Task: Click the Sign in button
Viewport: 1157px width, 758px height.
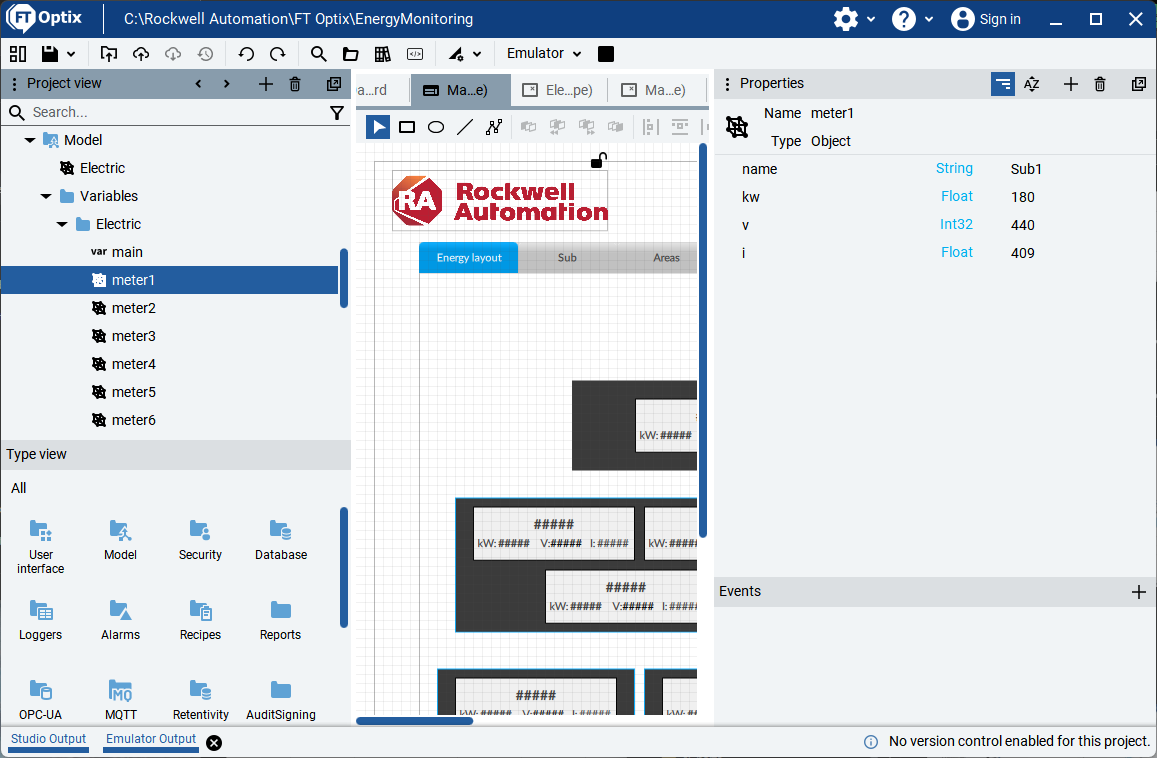Action: 986,19
